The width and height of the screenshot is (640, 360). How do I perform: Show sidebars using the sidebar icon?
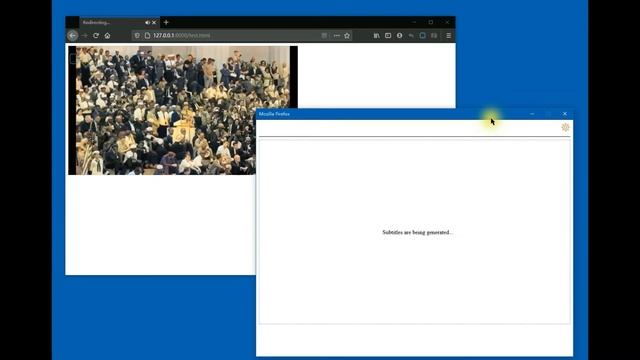point(388,36)
